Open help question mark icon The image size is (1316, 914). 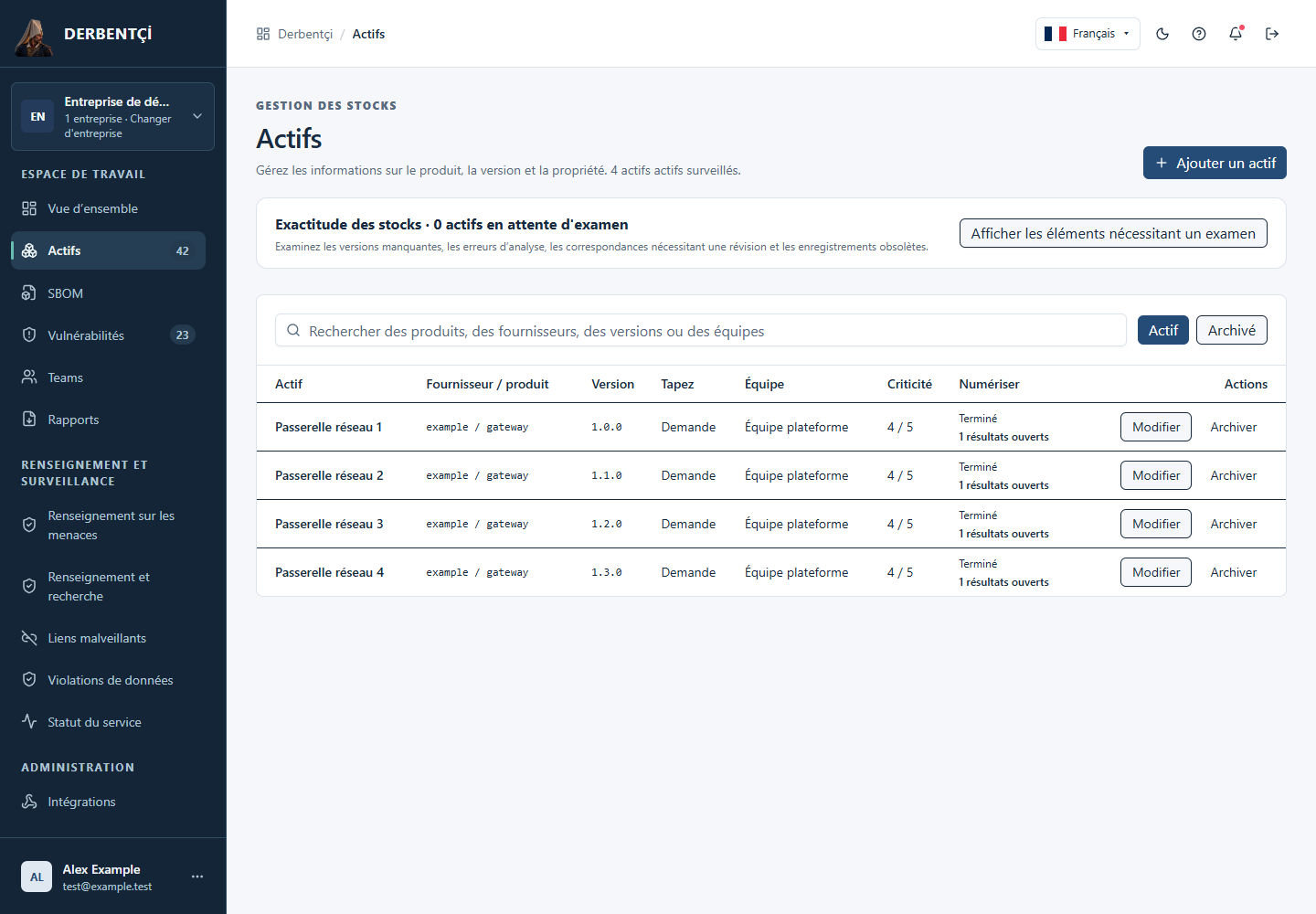pyautogui.click(x=1199, y=34)
